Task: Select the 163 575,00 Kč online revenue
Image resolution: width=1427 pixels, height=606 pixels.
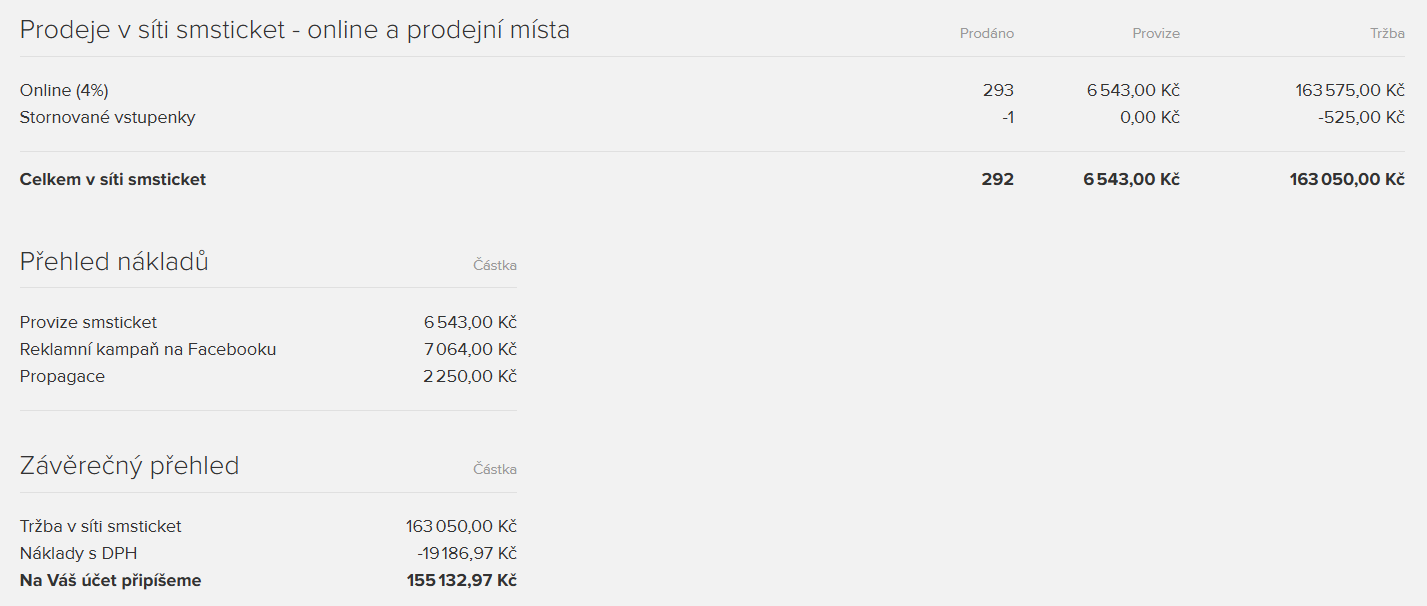Action: pyautogui.click(x=1350, y=90)
